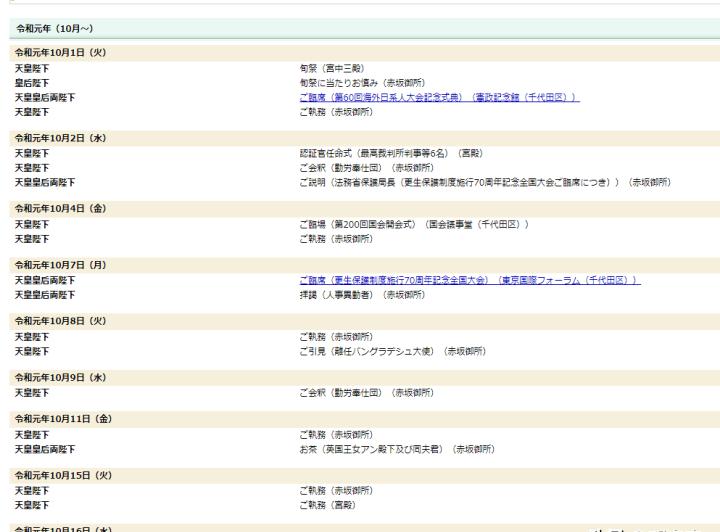The image size is (720, 532).
Task: Click ご執務（赤坂御所）under 10月4日
Action: pos(336,239)
